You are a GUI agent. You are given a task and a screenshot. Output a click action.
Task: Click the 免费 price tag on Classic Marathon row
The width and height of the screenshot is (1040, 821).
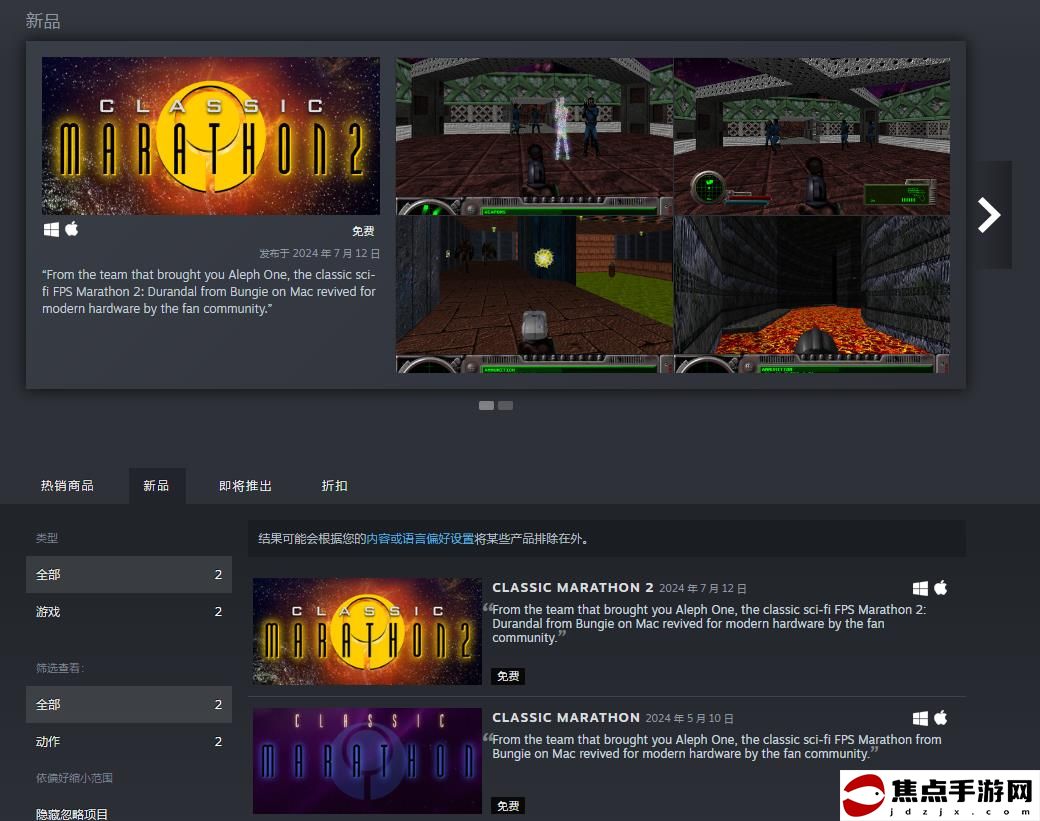(x=508, y=806)
